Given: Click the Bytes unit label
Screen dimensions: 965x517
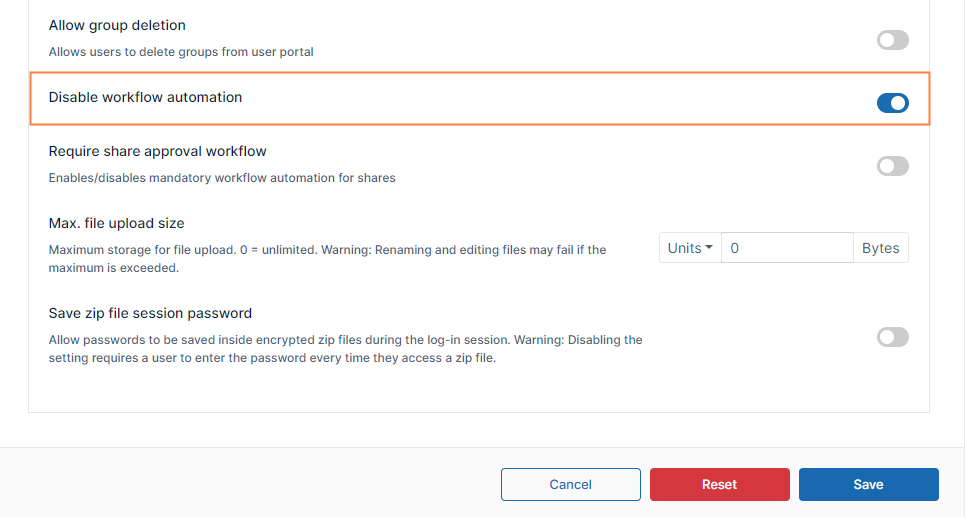Looking at the screenshot, I should [880, 248].
